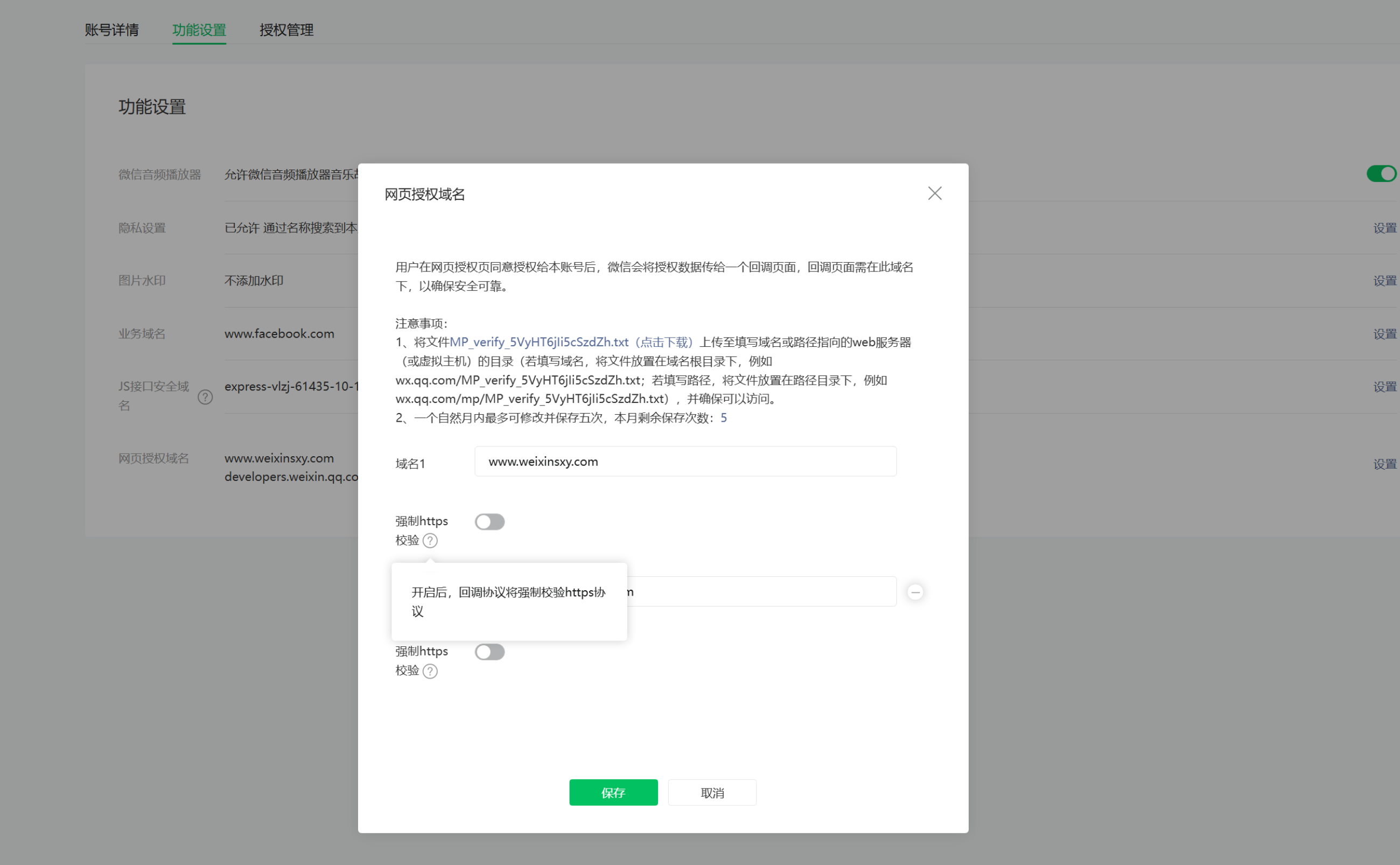Click 设置 link for 图片水印 row

click(1384, 281)
